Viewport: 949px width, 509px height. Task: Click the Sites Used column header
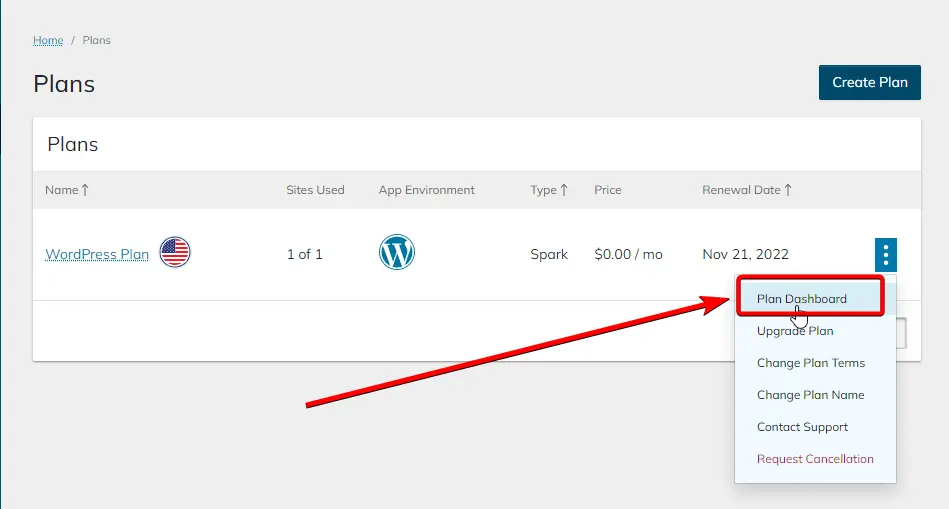point(315,190)
